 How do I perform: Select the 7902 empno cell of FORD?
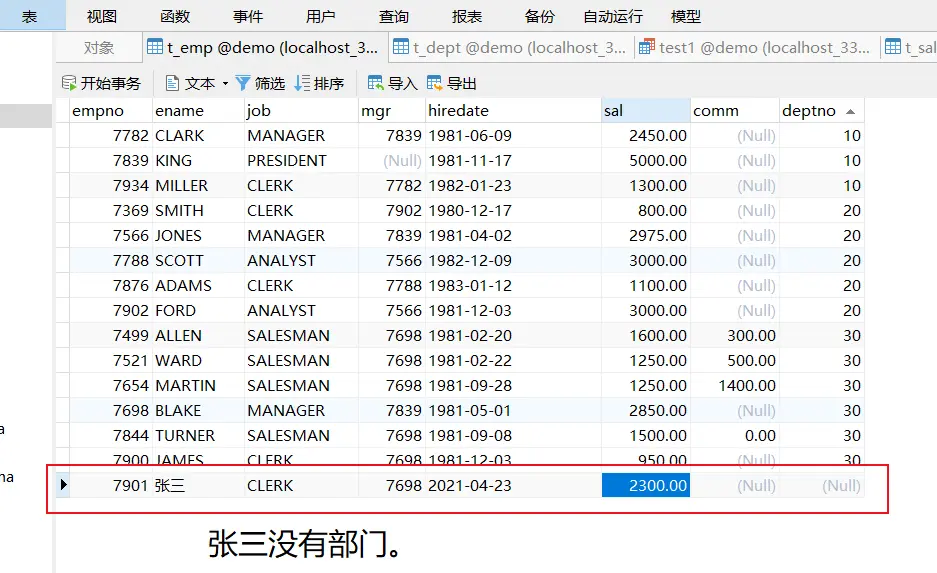[x=111, y=311]
